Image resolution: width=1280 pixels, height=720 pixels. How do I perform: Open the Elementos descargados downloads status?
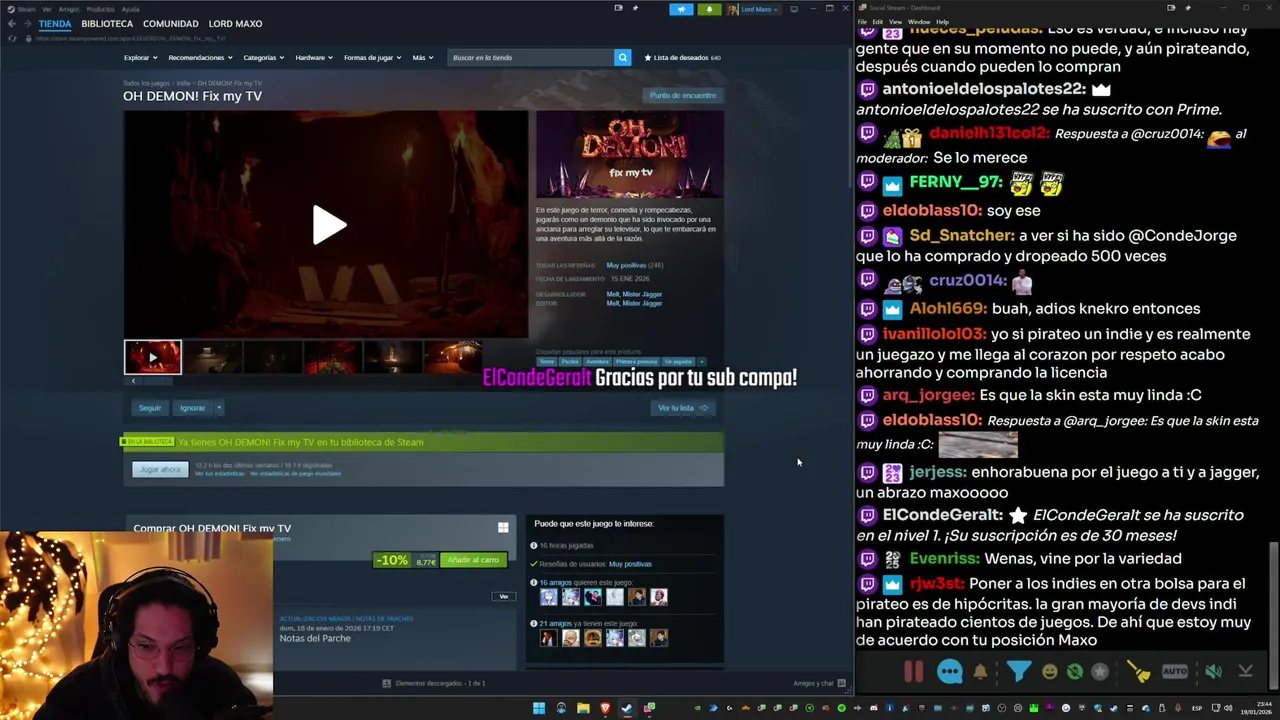coord(434,683)
